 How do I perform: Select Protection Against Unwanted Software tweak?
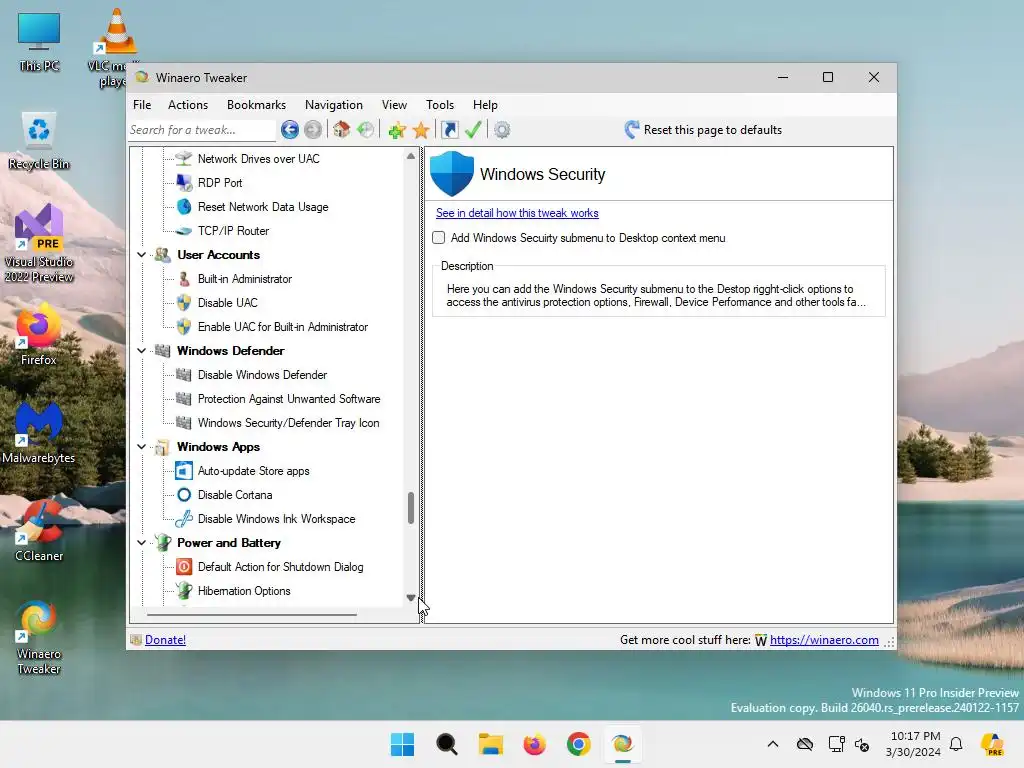[x=289, y=399]
